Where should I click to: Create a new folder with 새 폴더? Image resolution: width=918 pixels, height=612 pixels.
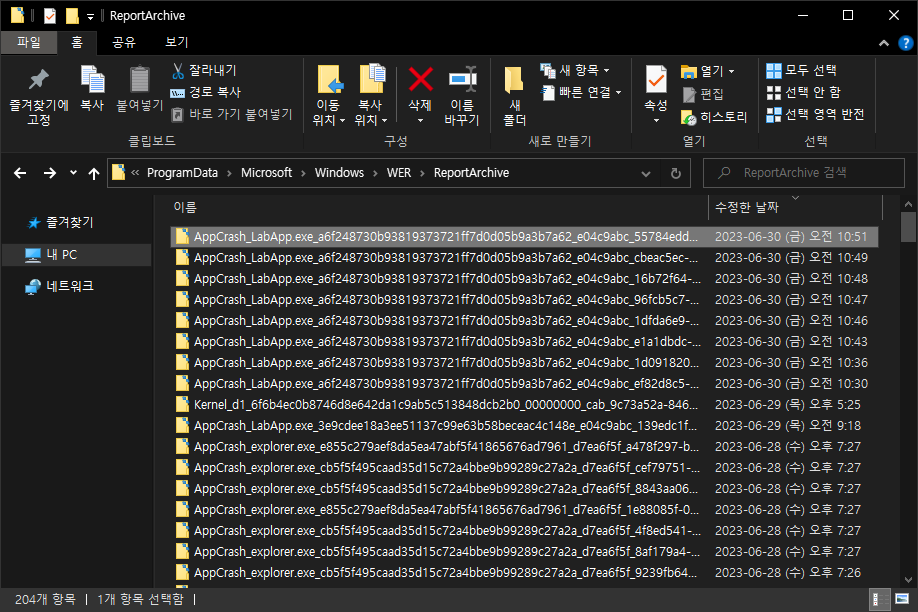point(515,95)
